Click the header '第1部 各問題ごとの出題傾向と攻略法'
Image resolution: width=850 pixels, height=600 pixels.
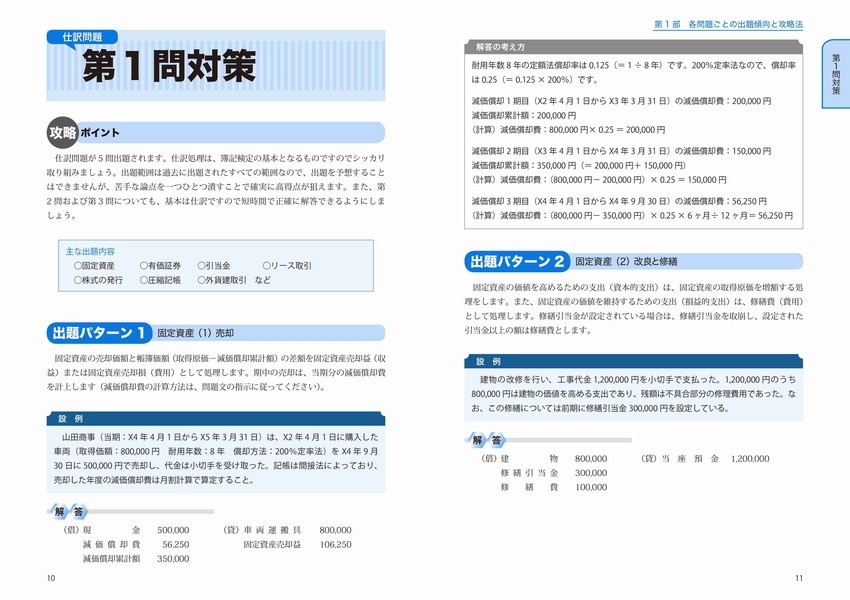(728, 24)
